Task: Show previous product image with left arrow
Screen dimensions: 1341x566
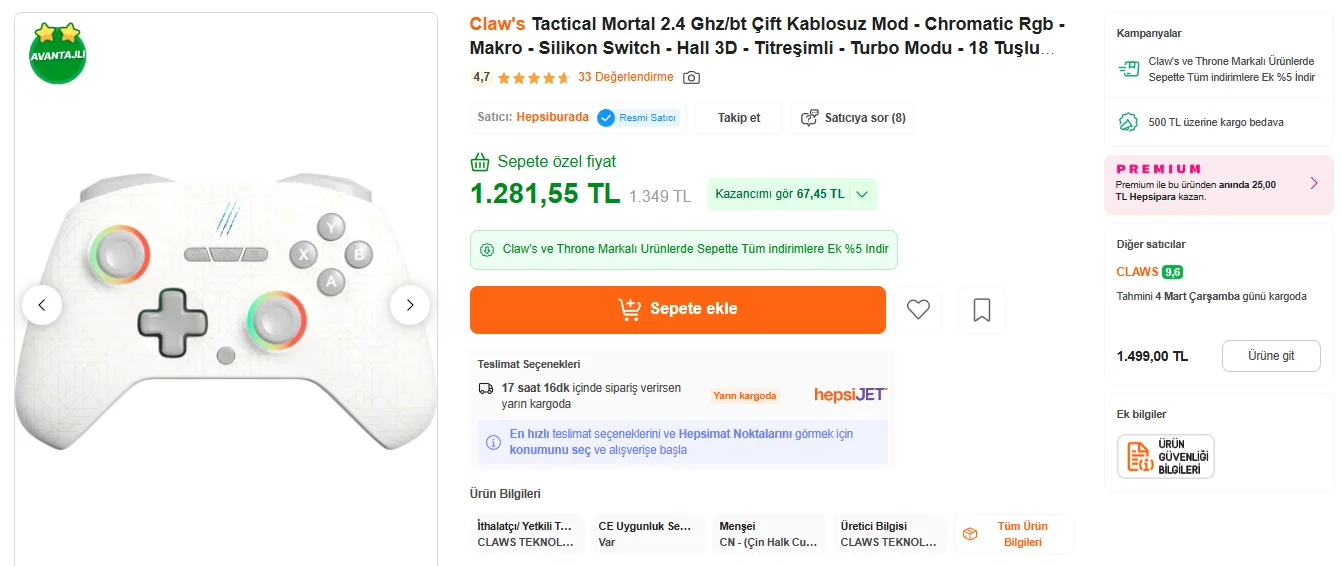Action: pyautogui.click(x=42, y=305)
